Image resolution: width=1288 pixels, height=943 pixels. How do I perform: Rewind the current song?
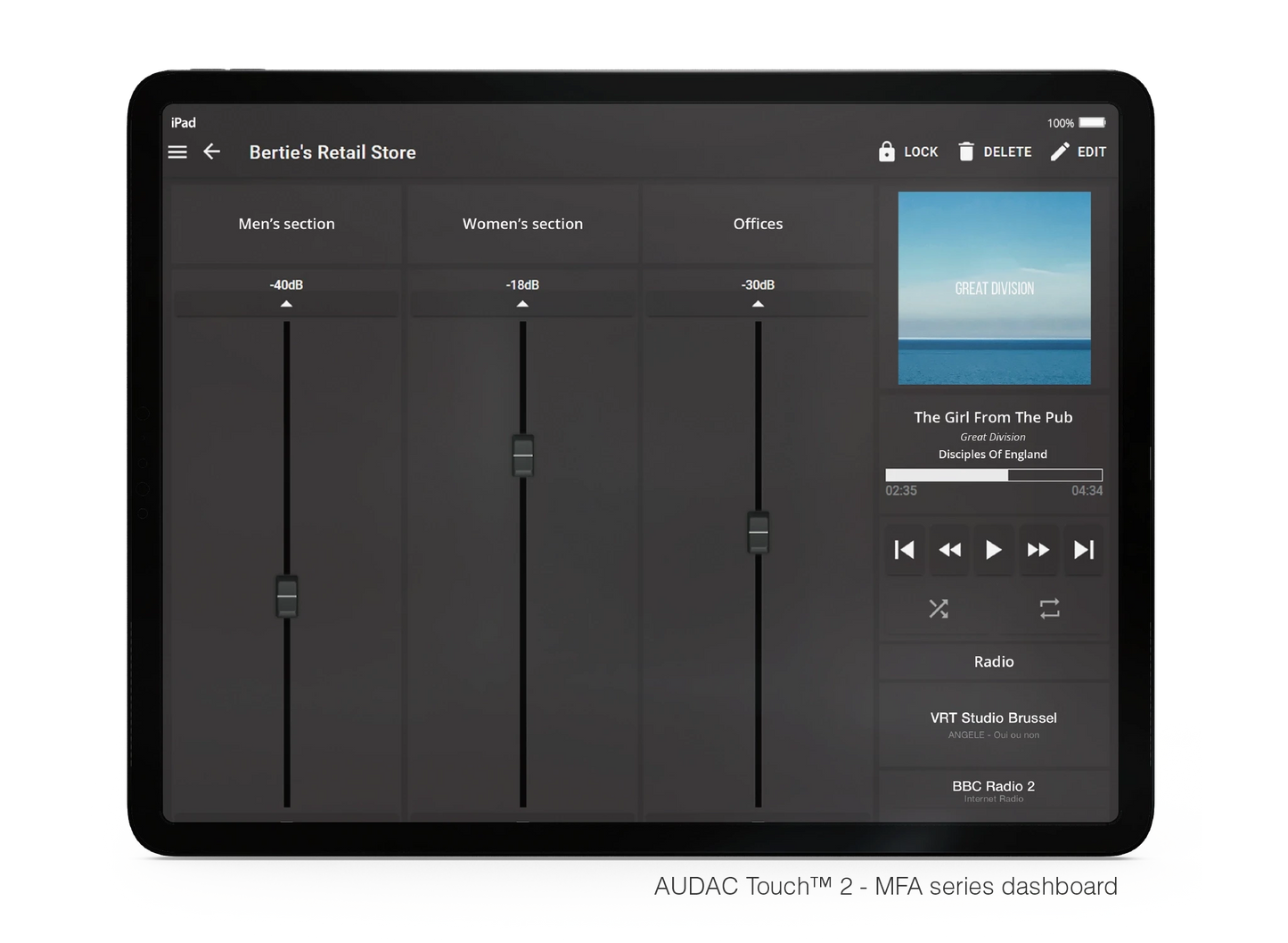tap(948, 550)
